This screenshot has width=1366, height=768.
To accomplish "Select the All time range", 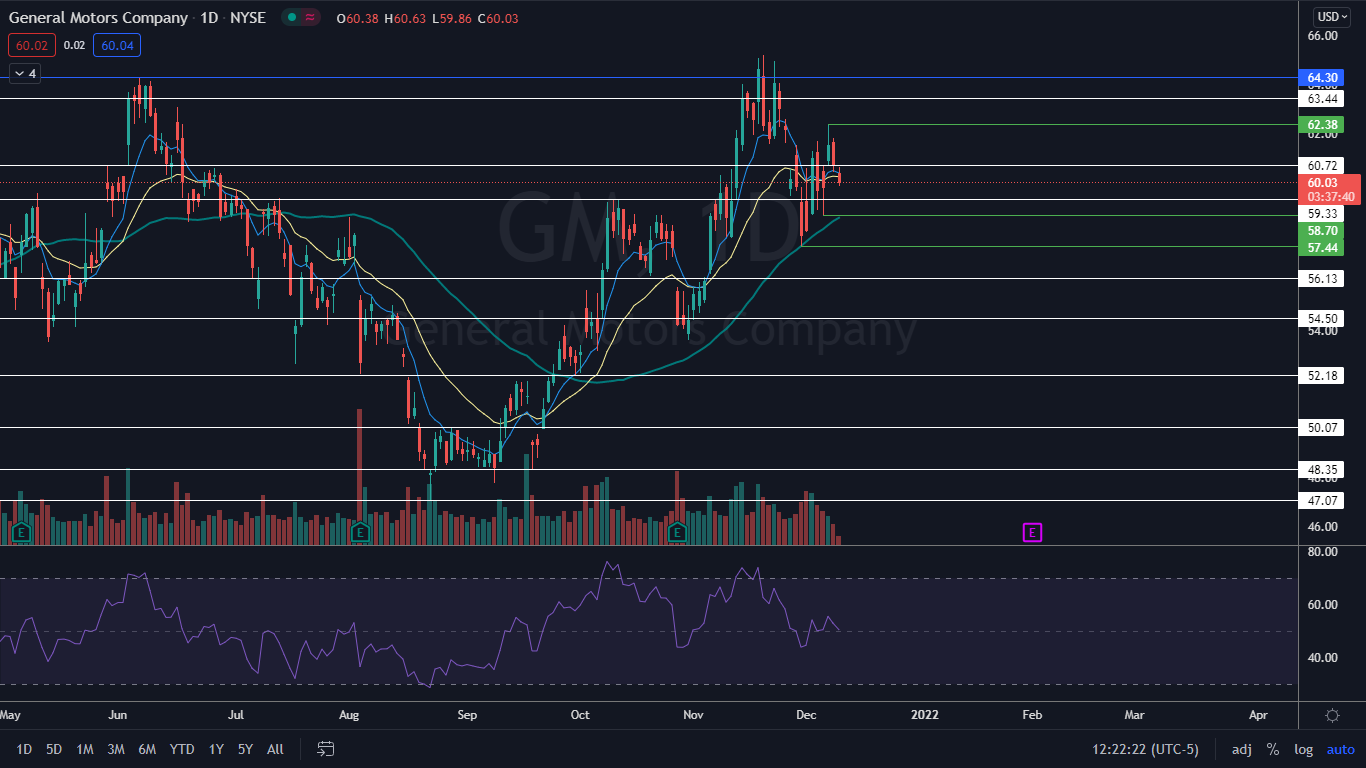I will point(276,749).
